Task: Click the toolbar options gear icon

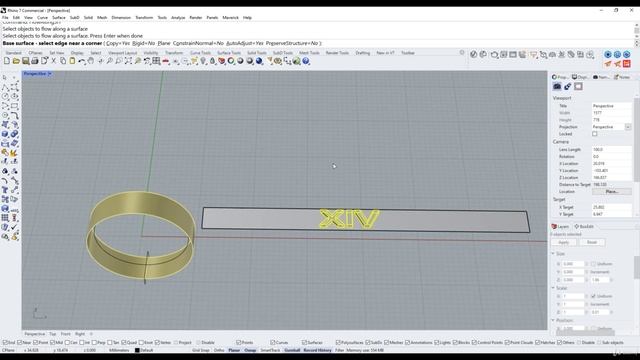Action: coord(462,53)
